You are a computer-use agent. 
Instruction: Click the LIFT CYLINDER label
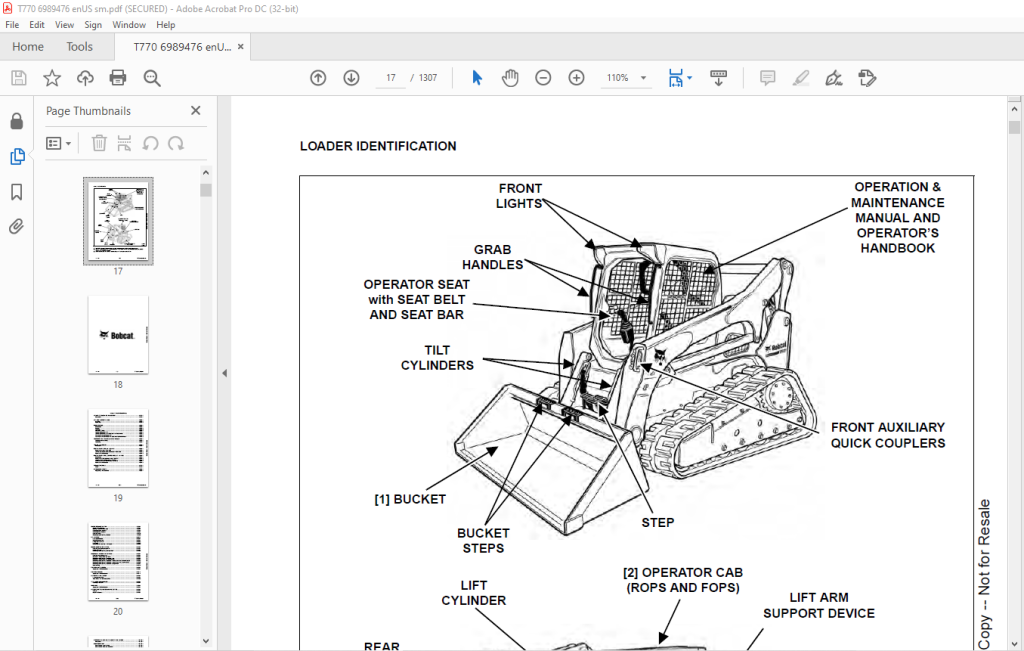[473, 593]
